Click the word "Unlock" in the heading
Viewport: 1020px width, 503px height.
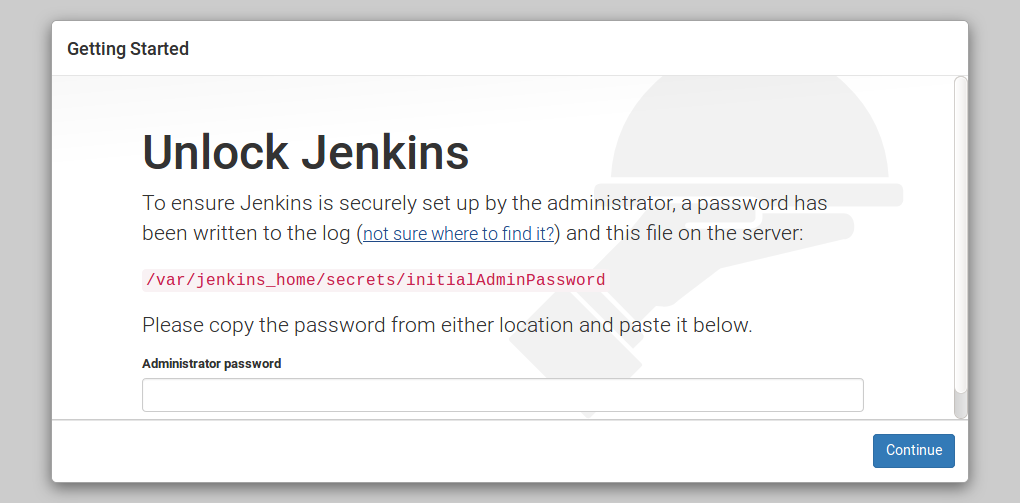click(215, 152)
